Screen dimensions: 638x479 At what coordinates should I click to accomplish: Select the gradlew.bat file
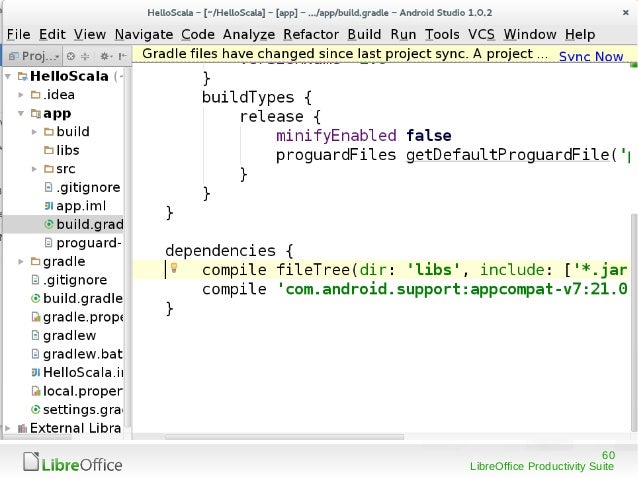click(83, 354)
